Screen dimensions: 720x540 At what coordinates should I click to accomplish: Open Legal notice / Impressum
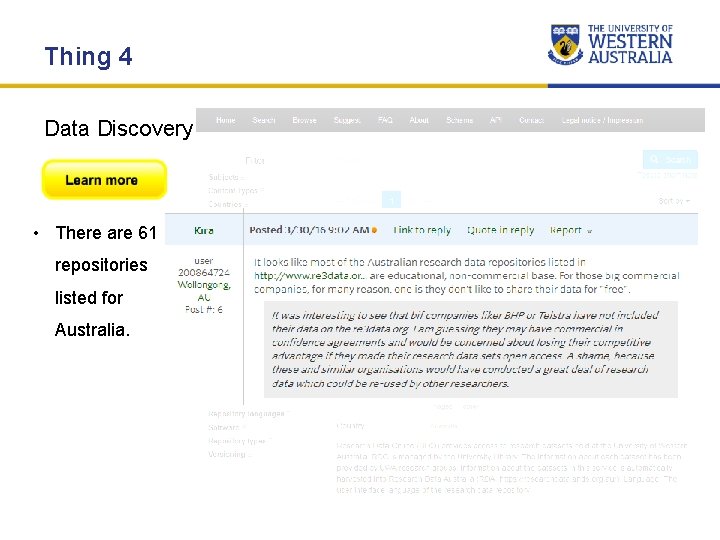tap(602, 120)
